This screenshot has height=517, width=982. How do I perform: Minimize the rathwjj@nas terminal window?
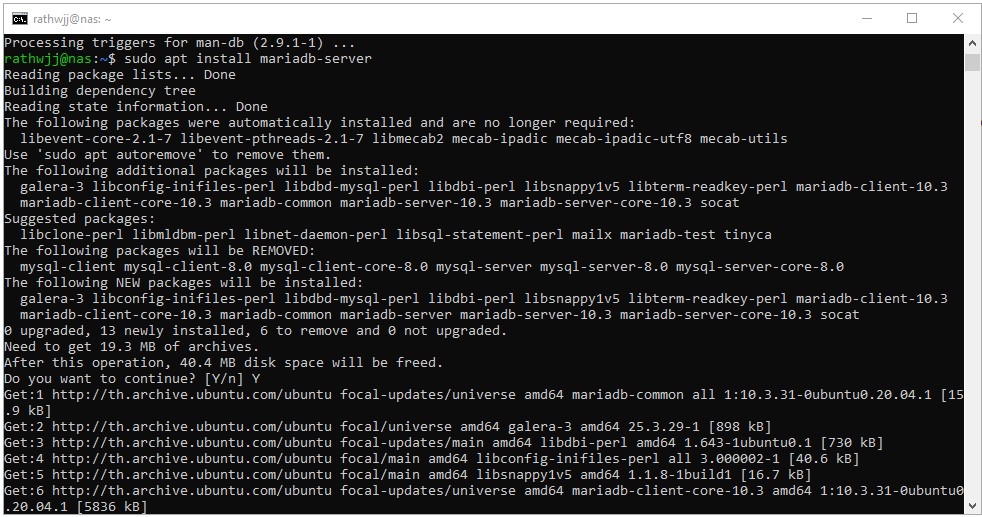[866, 18]
